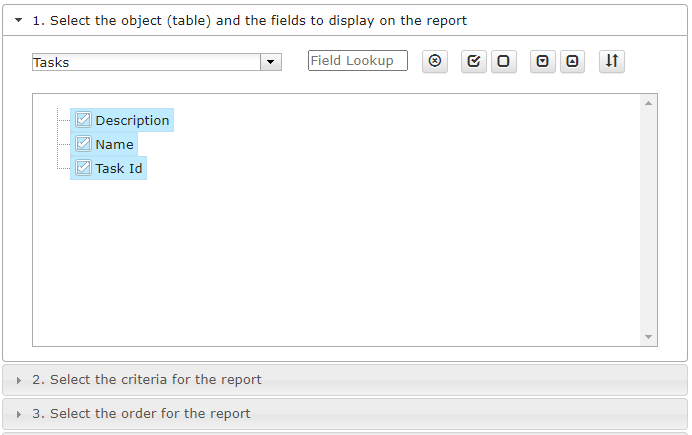
Task: Click the field list scroll up arrow
Action: (x=648, y=103)
